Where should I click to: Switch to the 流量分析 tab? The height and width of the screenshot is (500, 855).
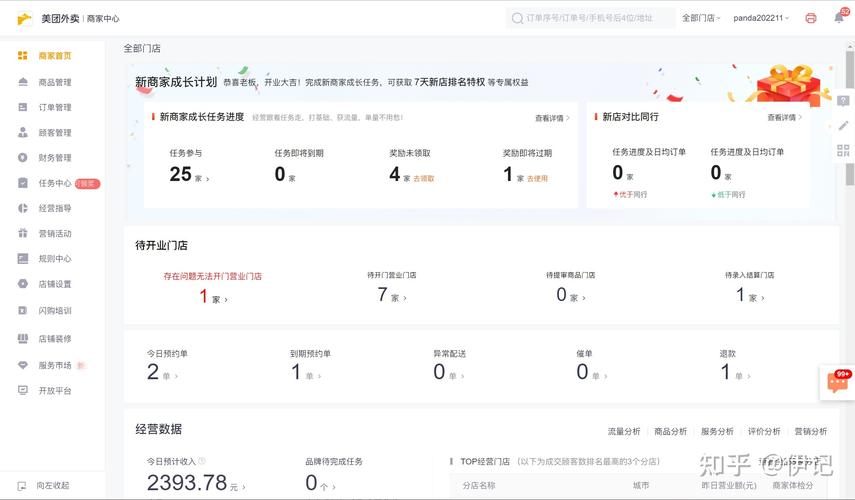pos(624,431)
